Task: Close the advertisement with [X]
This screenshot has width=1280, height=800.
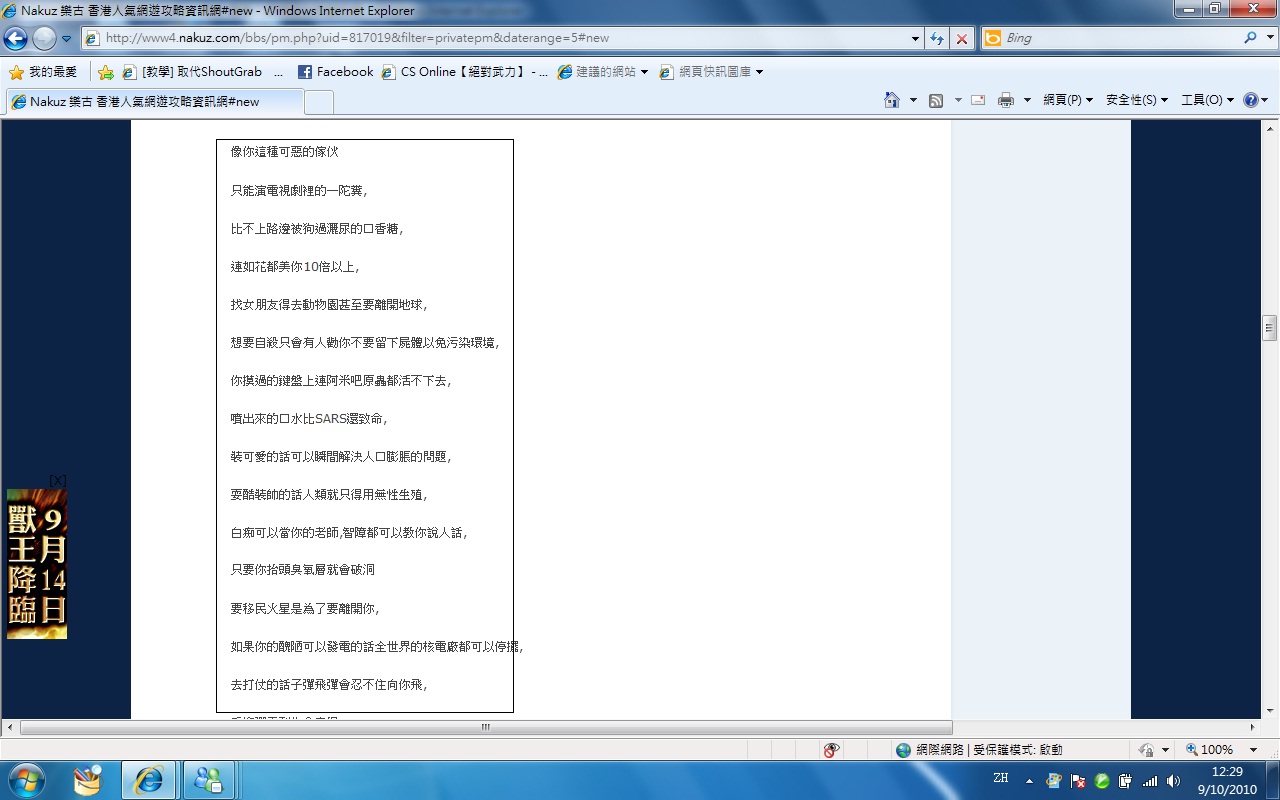Action: coord(58,481)
